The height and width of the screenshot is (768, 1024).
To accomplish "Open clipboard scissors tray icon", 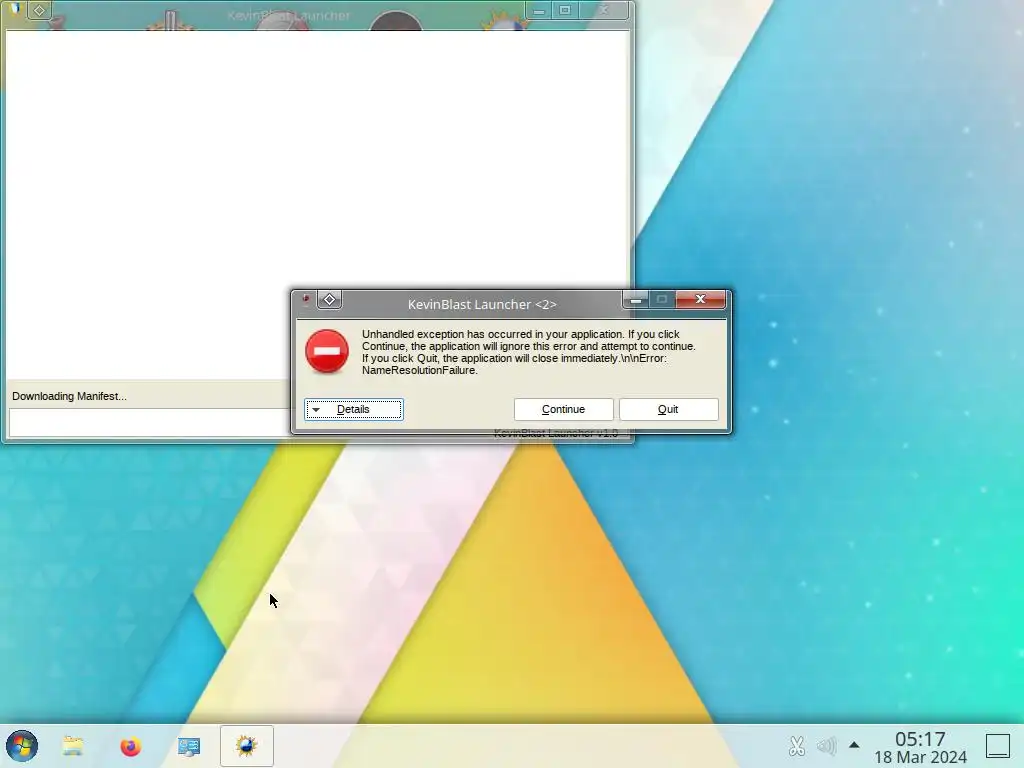I will [x=797, y=746].
